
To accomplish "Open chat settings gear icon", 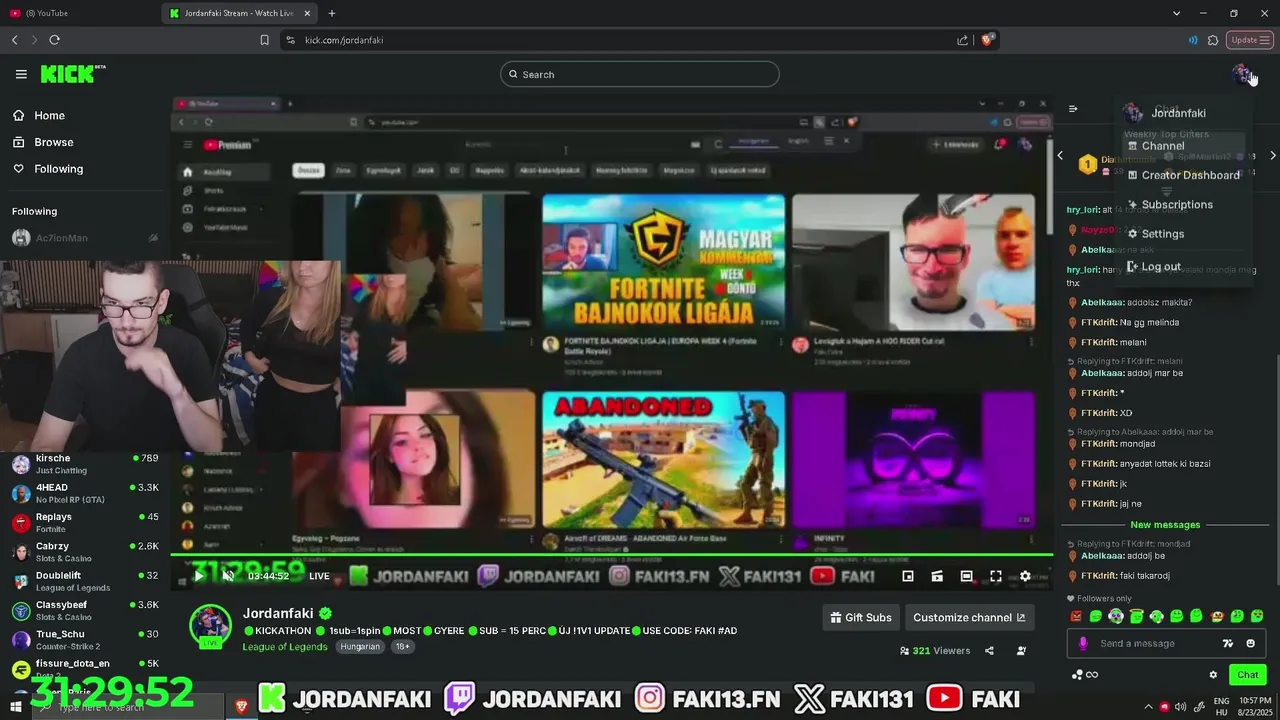I will click(1213, 675).
